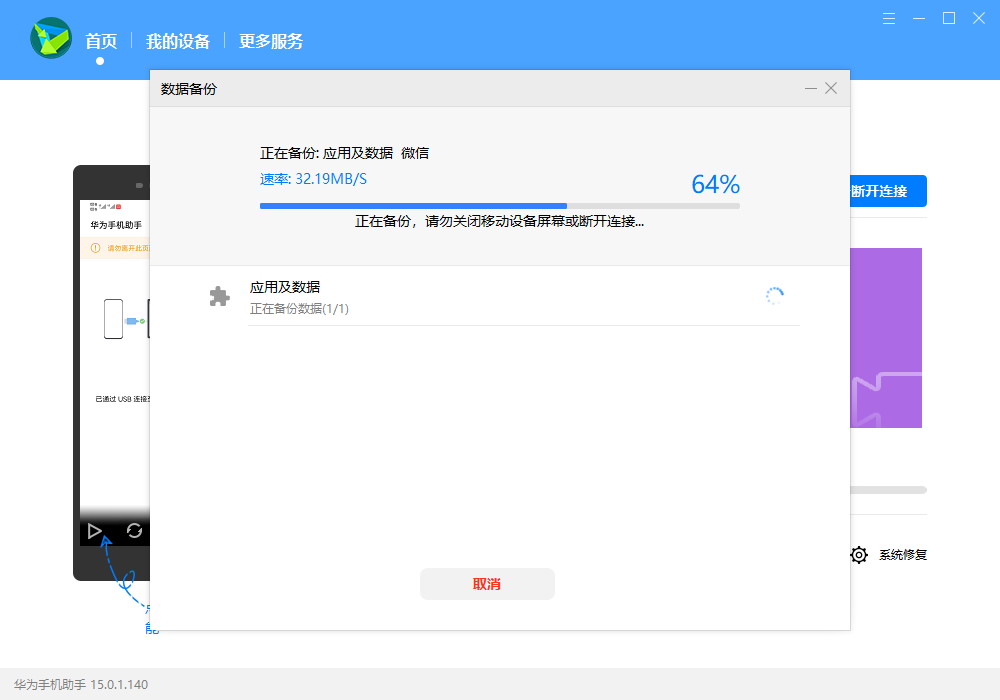Click the version text 华为手机助手 15.0.1.140
This screenshot has height=700, width=1000.
tap(81, 685)
